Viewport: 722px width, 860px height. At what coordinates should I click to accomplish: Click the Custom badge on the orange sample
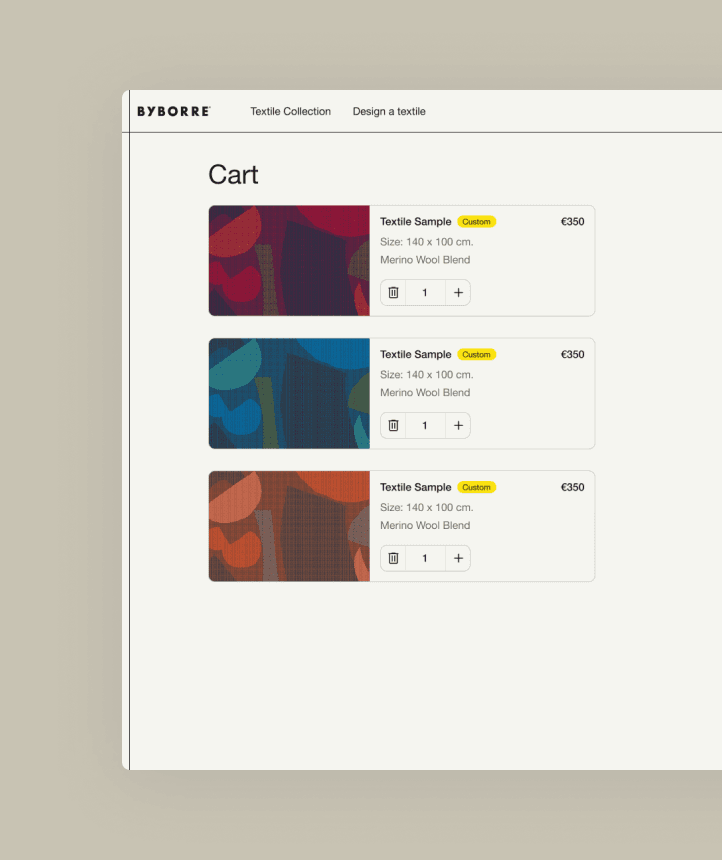tap(476, 487)
